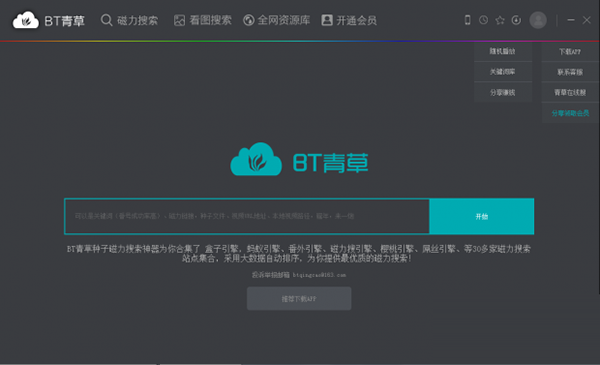Open favorites via the star icon
Screen dimensions: 600x365
point(500,20)
